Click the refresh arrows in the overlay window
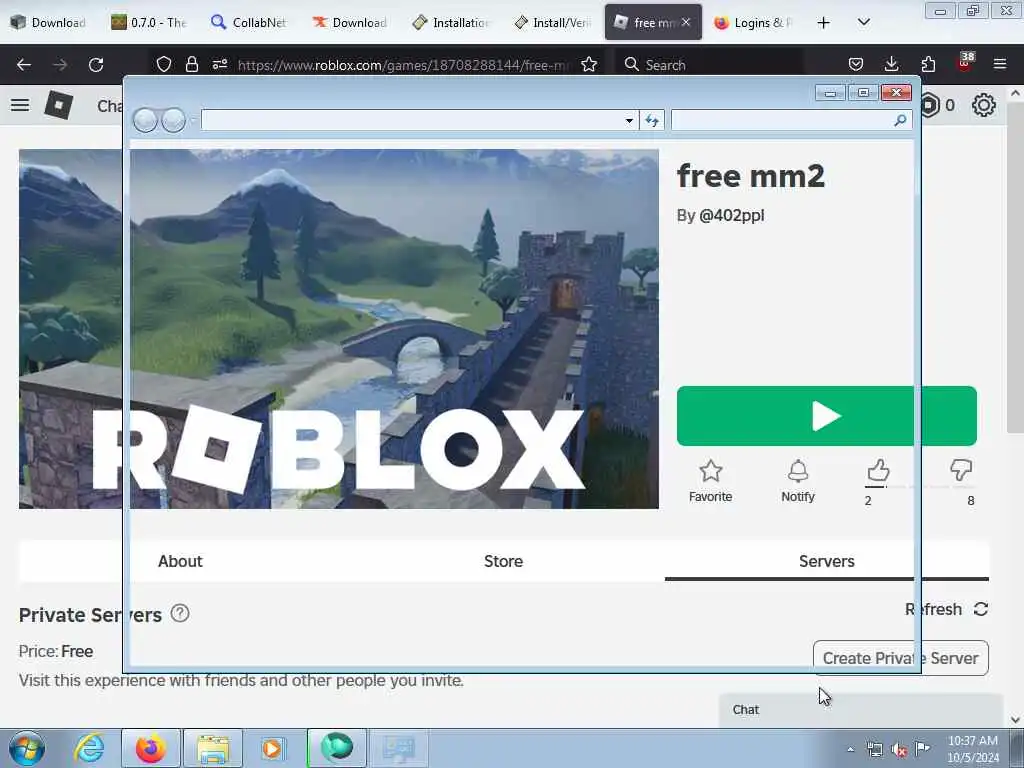This screenshot has width=1024, height=768. pos(652,120)
